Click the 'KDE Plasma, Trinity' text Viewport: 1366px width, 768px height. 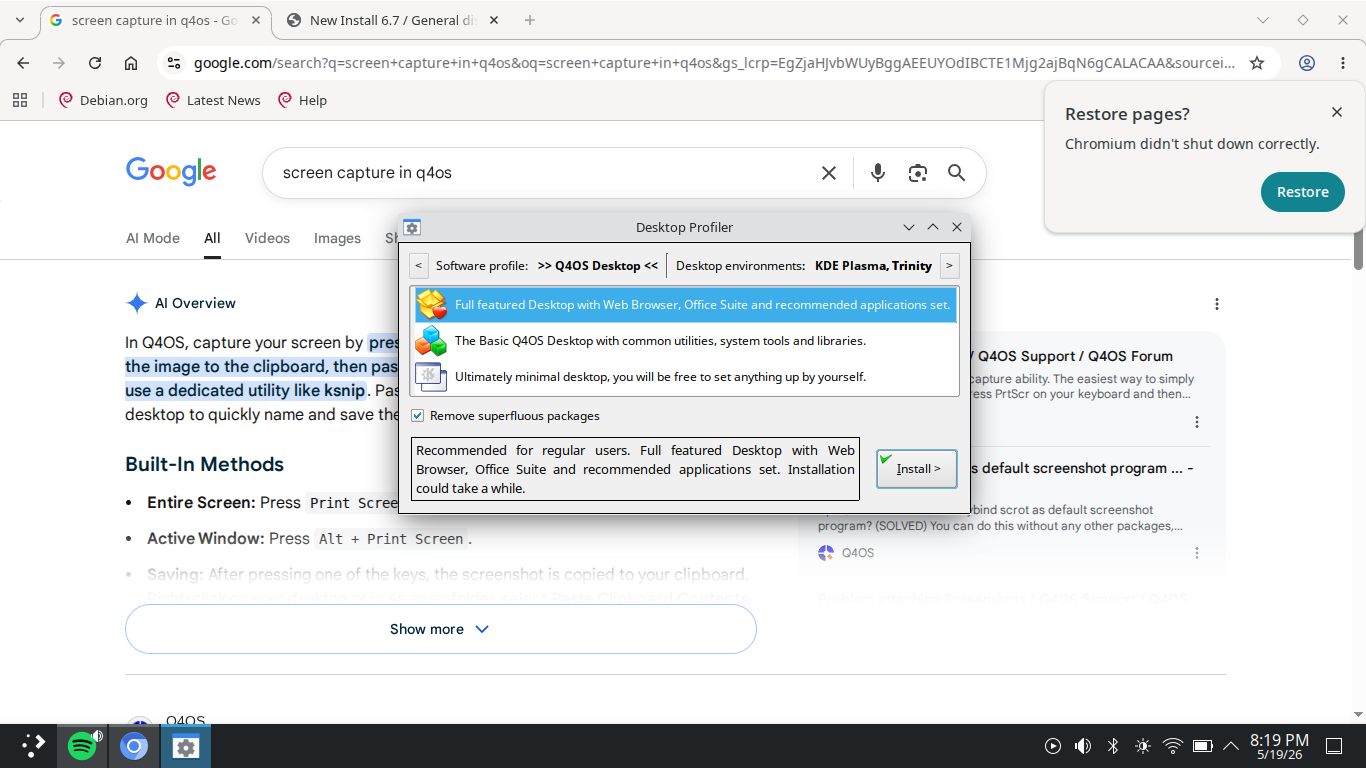coord(873,266)
